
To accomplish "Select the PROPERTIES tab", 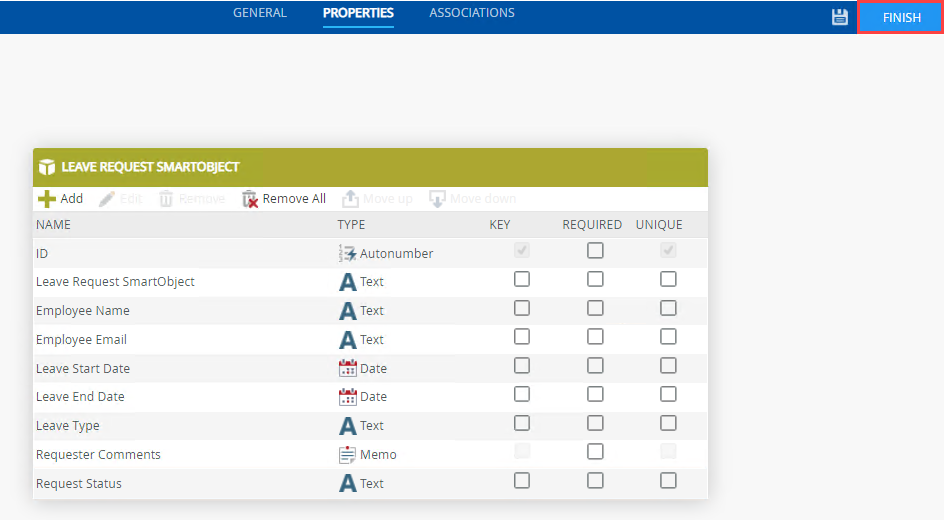I will [358, 13].
